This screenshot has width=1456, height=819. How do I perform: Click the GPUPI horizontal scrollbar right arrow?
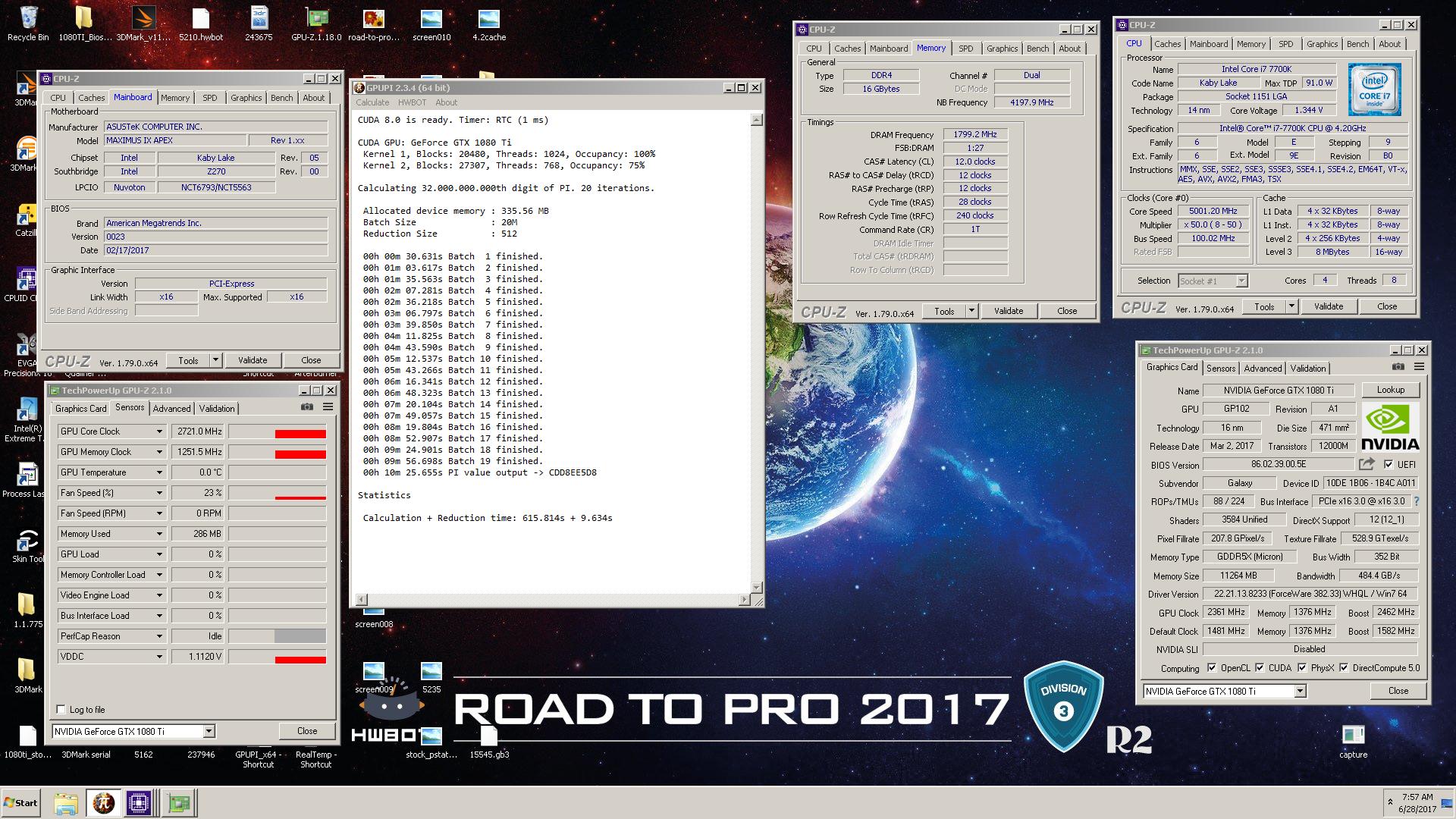pyautogui.click(x=745, y=600)
